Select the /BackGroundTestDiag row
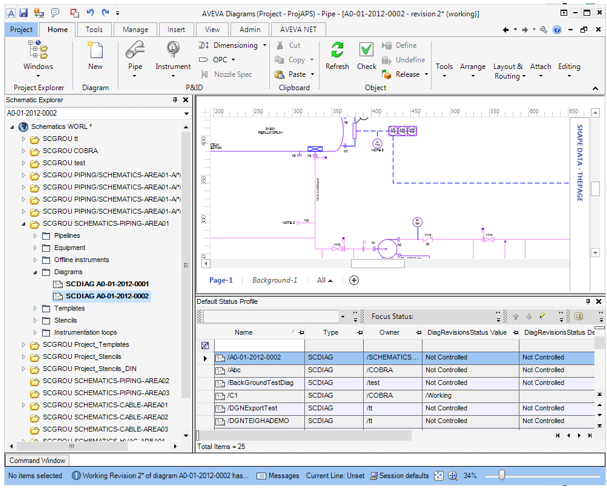 coord(405,383)
